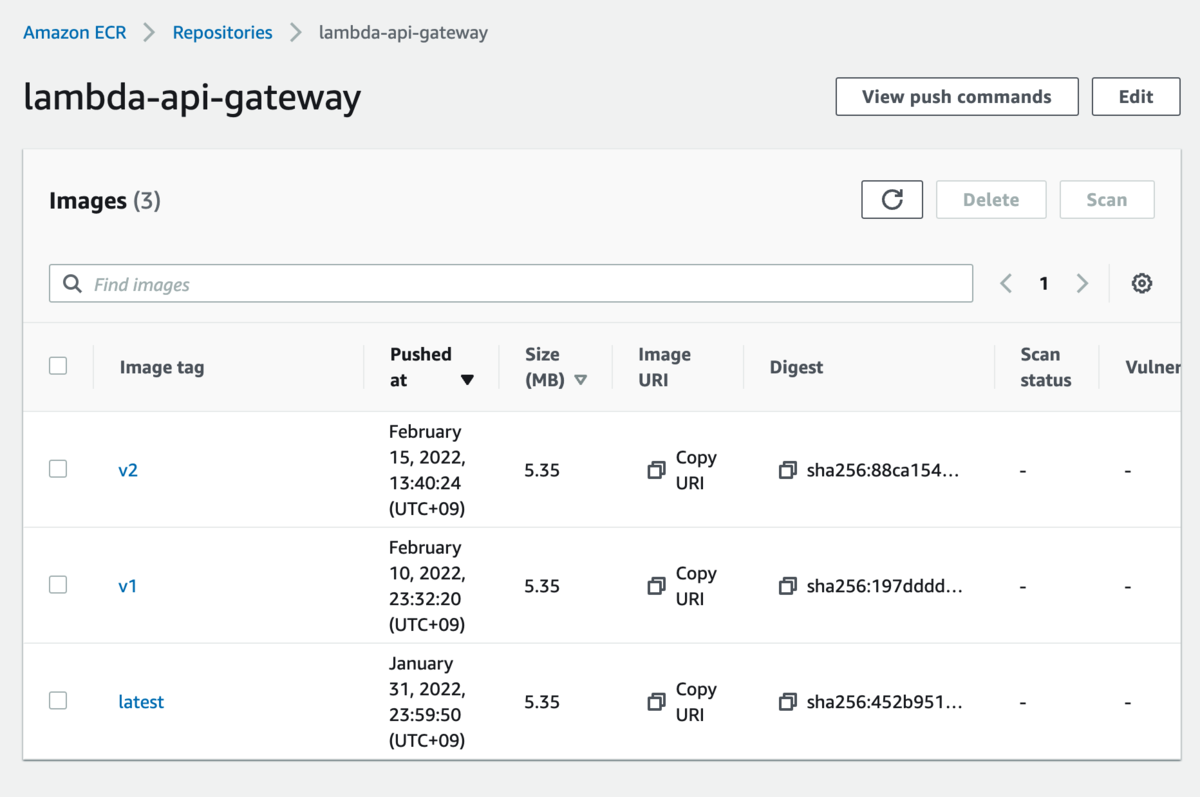Open the v2 image tag link

(x=128, y=470)
